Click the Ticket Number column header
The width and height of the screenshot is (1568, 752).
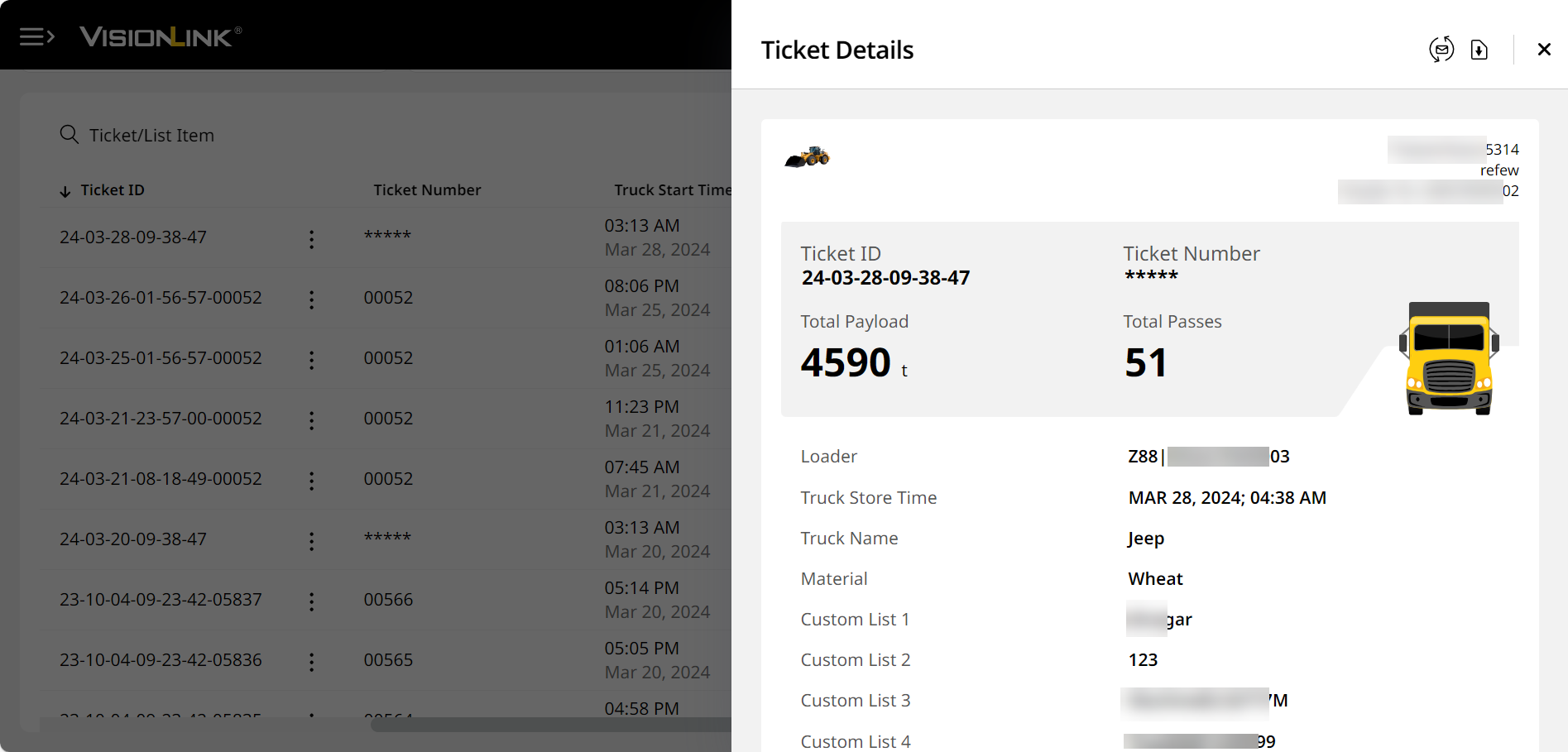click(x=427, y=190)
